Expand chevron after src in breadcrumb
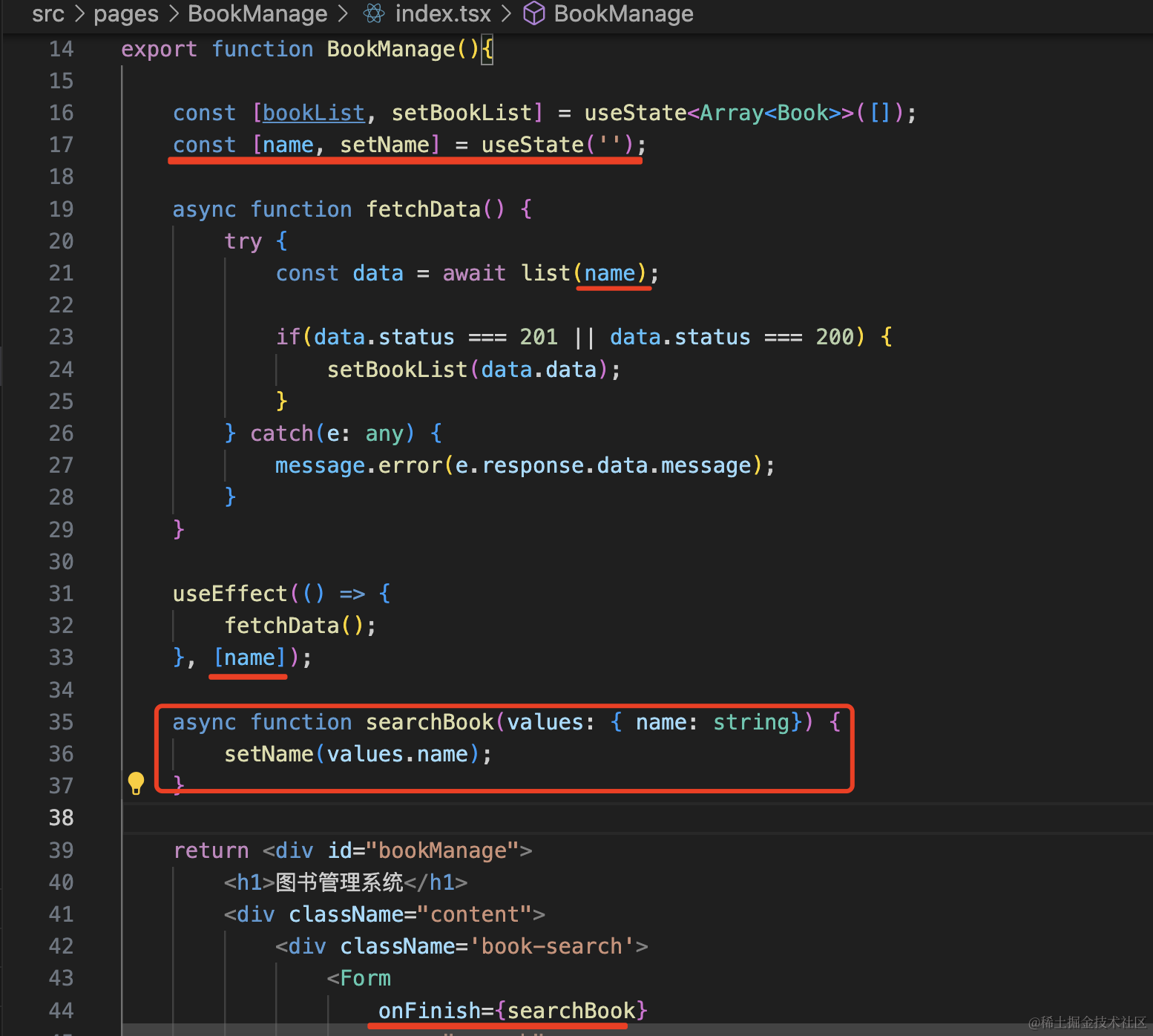The image size is (1153, 1036). point(79,13)
